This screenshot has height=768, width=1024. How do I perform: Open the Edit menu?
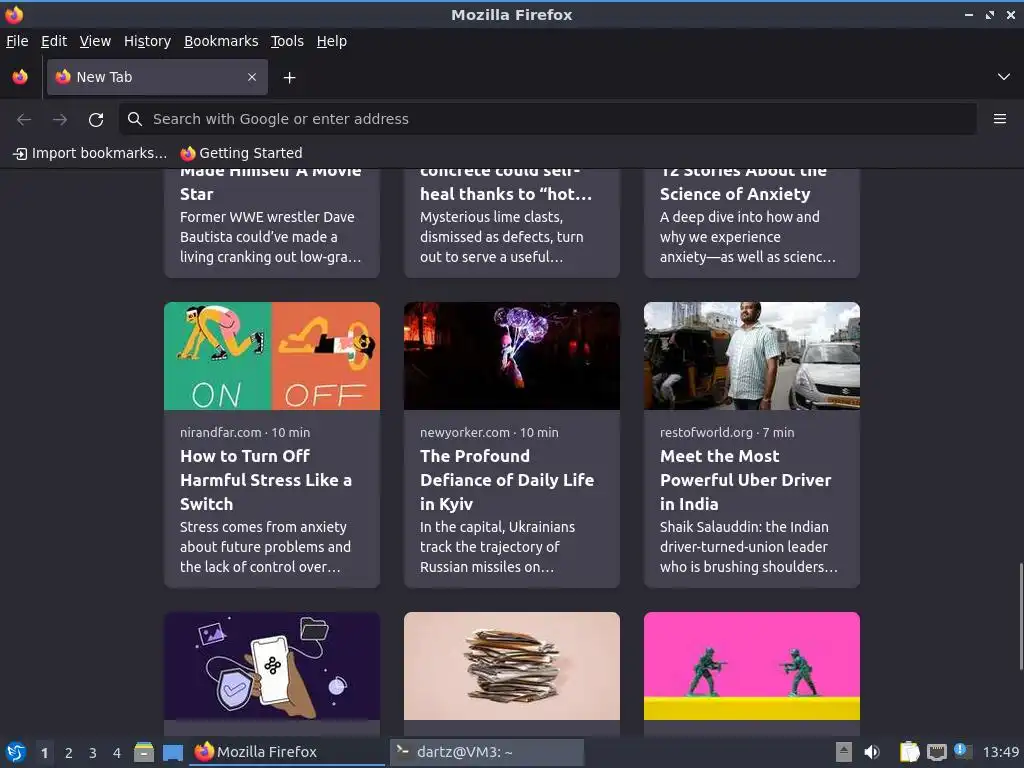(x=54, y=41)
